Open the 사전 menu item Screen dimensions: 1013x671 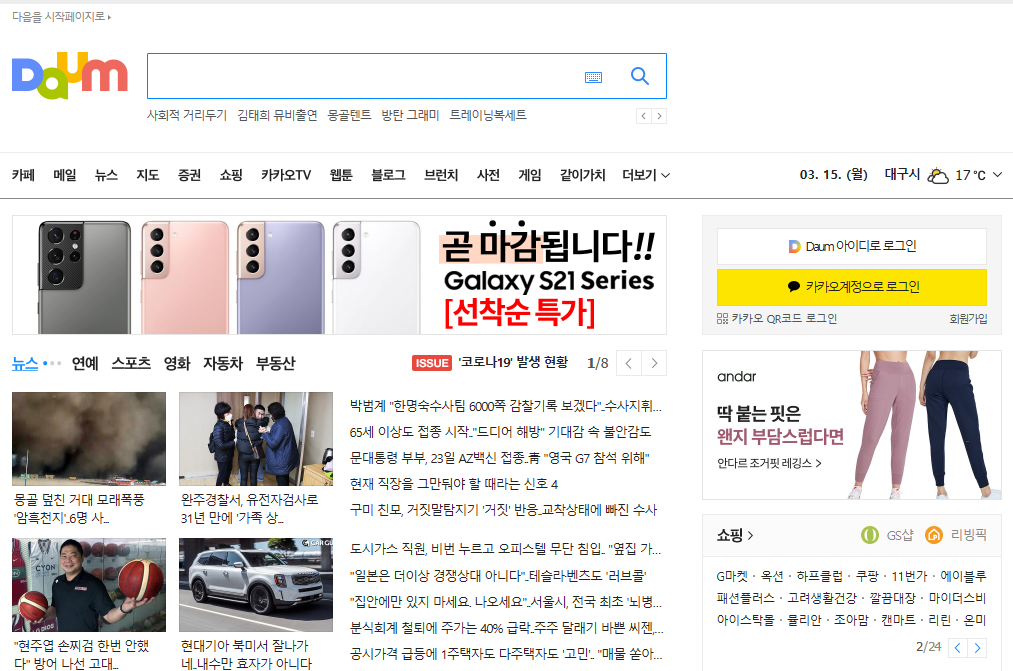488,175
